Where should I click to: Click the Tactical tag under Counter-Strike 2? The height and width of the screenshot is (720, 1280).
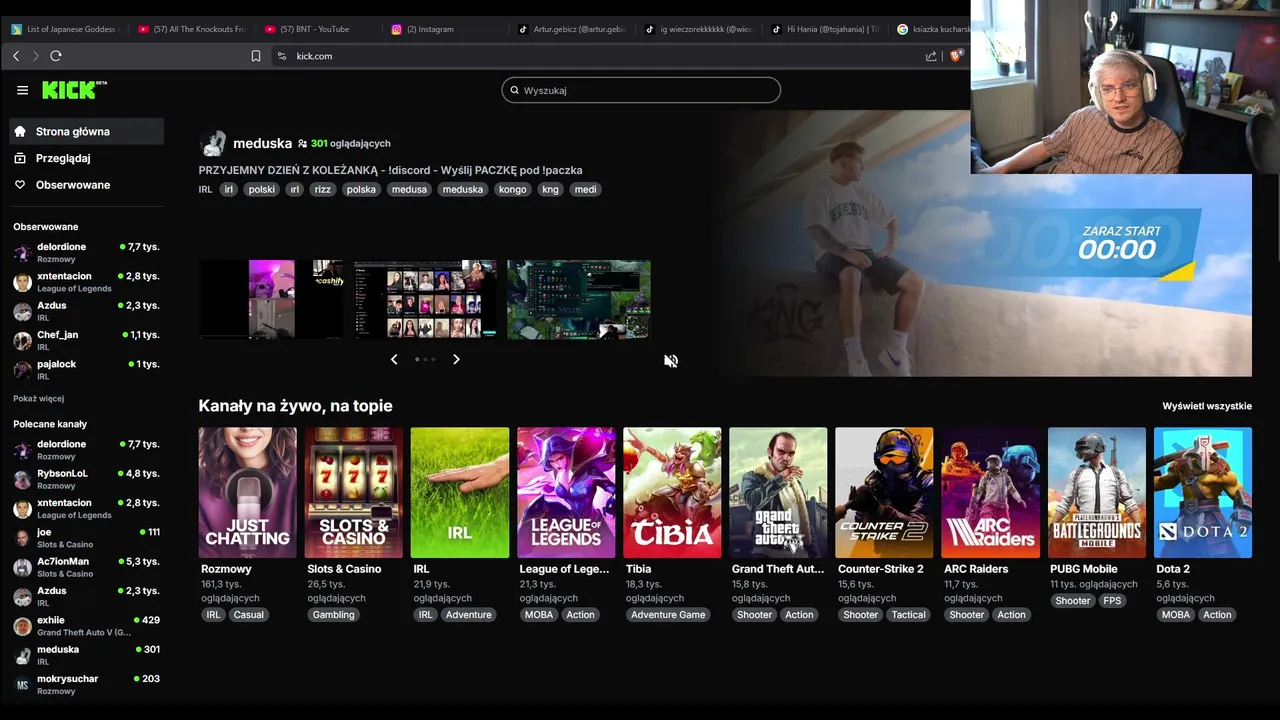909,615
